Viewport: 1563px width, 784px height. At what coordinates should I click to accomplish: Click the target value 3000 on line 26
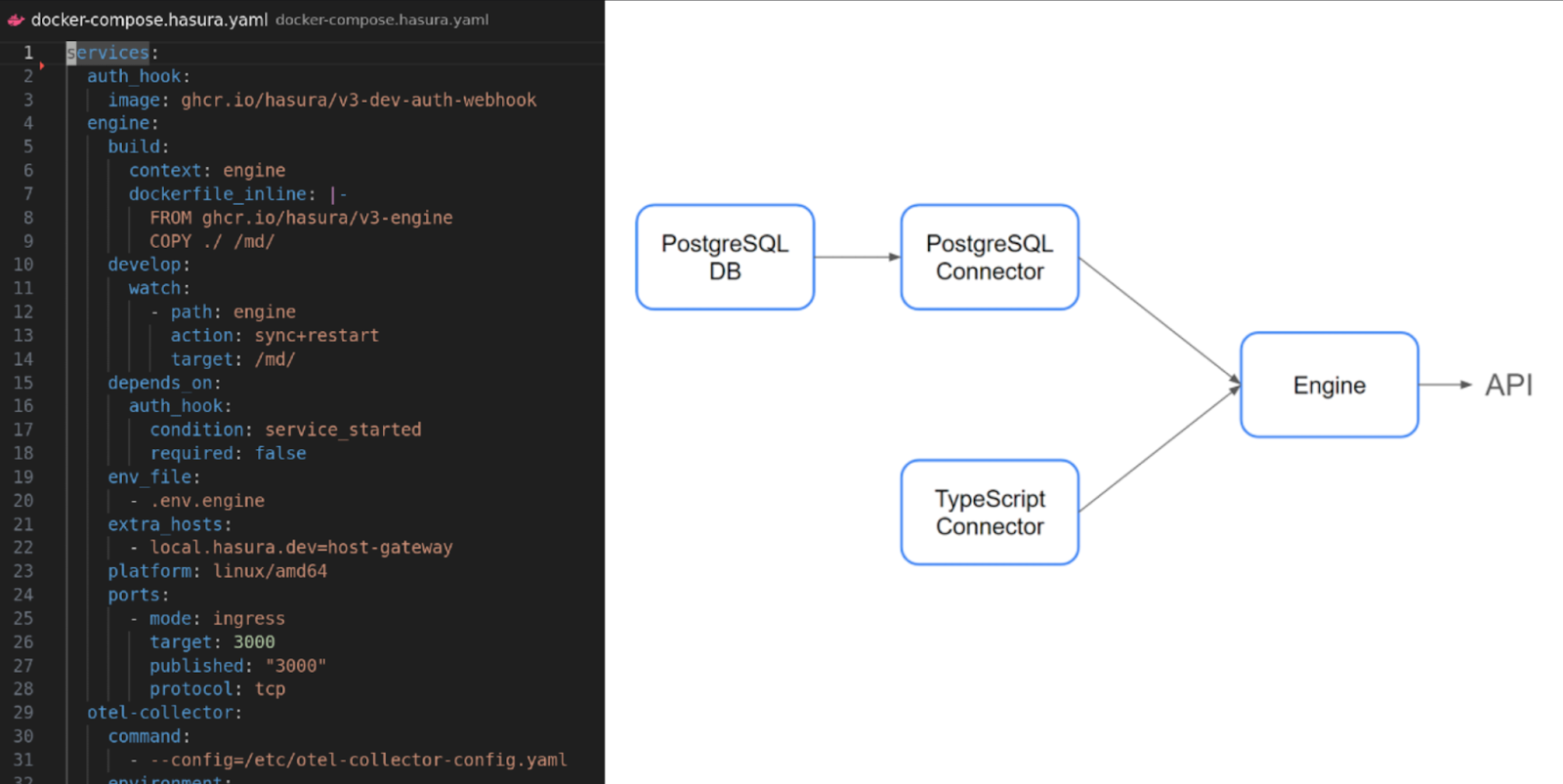pyautogui.click(x=254, y=641)
